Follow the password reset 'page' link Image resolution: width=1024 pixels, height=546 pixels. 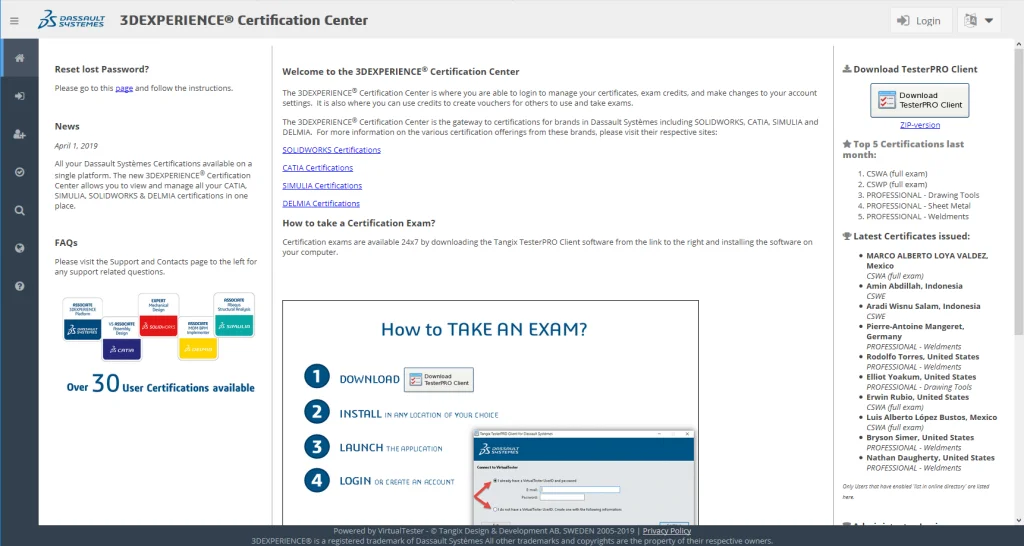[x=124, y=88]
